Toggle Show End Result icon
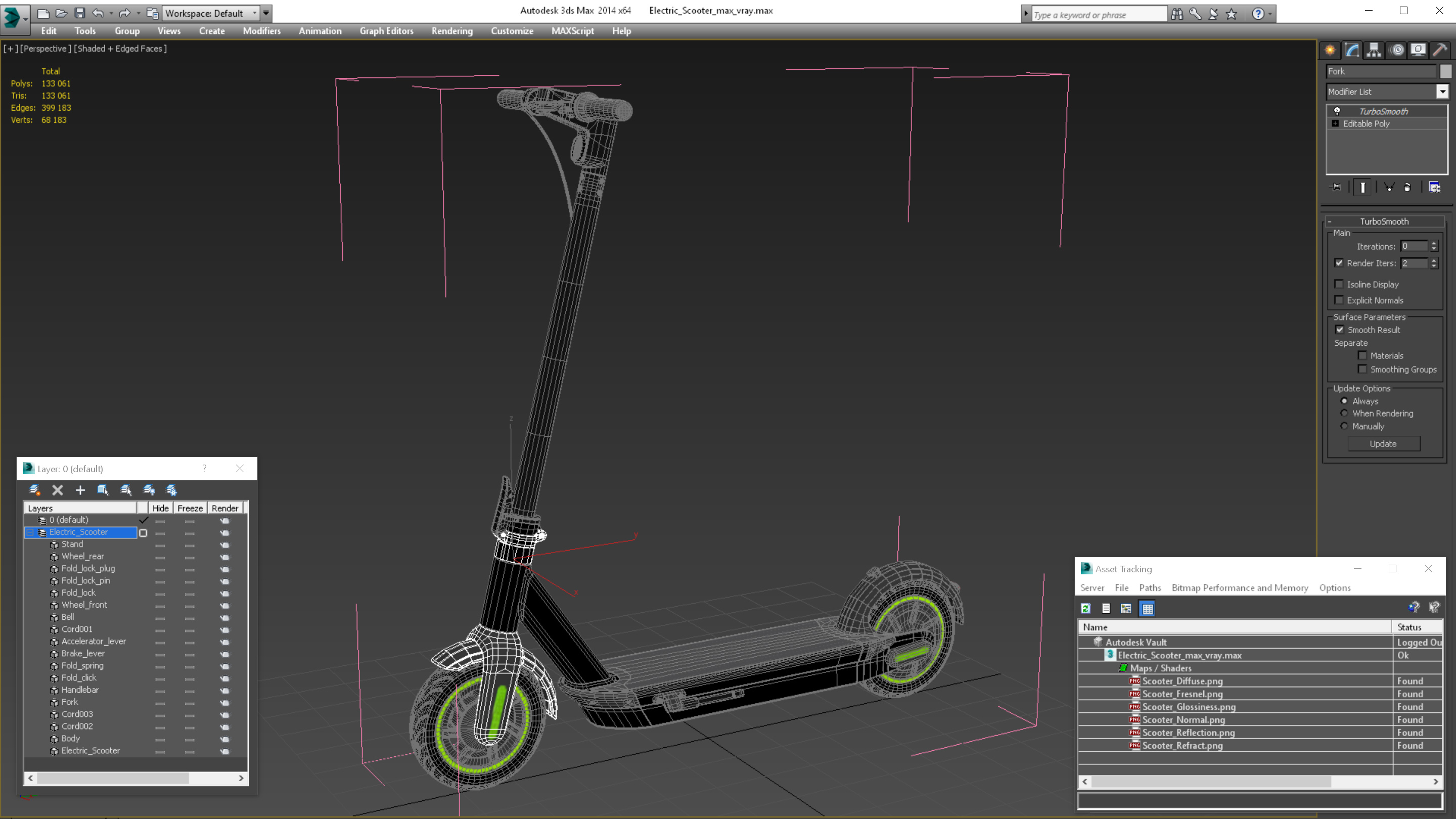 pyautogui.click(x=1363, y=187)
